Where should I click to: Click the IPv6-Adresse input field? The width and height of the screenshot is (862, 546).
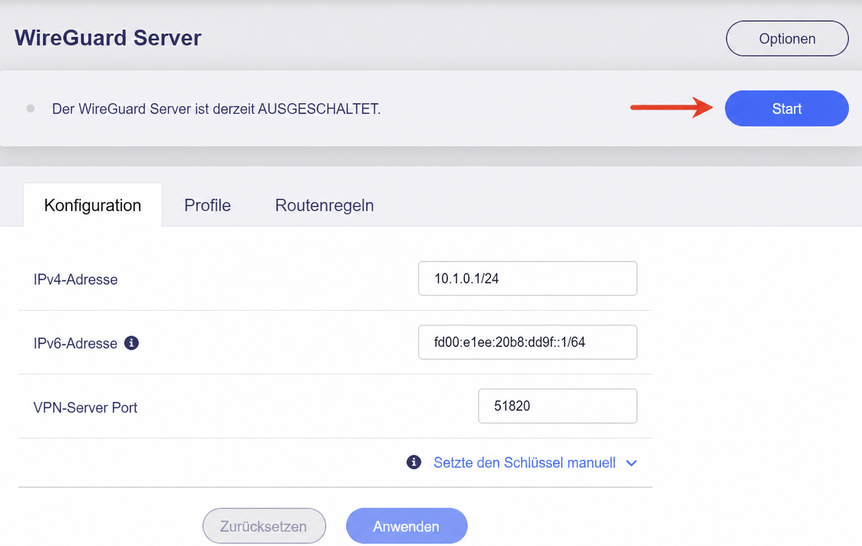click(528, 342)
